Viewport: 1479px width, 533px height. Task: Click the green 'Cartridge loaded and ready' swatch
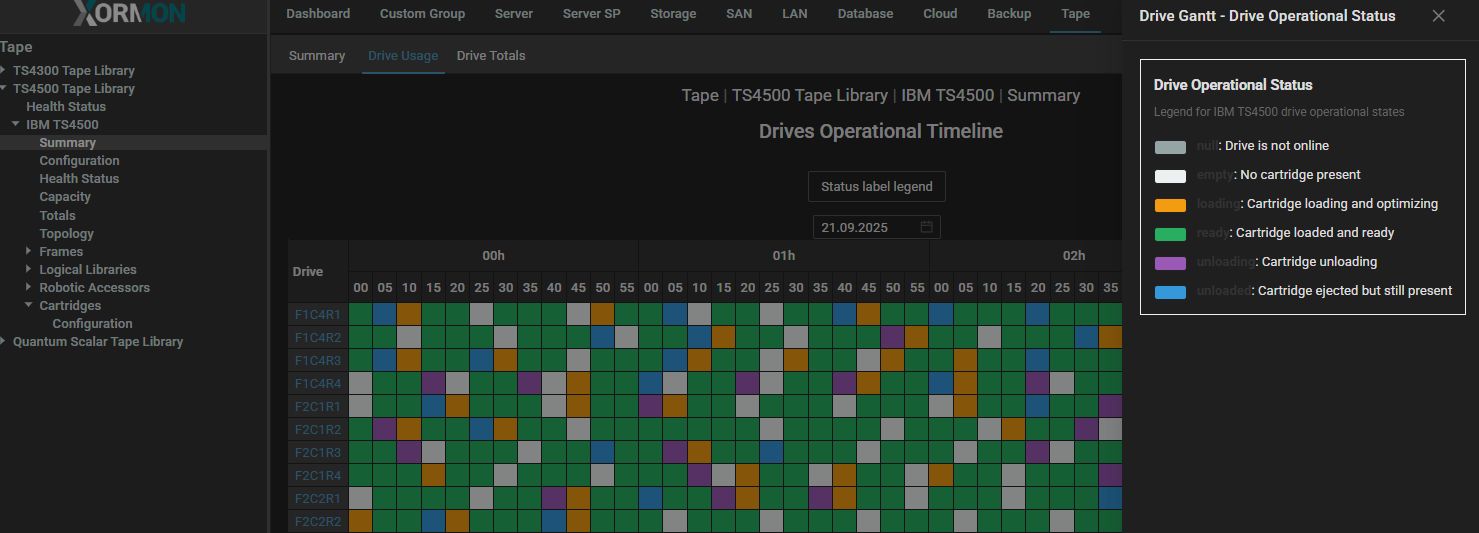tap(1170, 234)
